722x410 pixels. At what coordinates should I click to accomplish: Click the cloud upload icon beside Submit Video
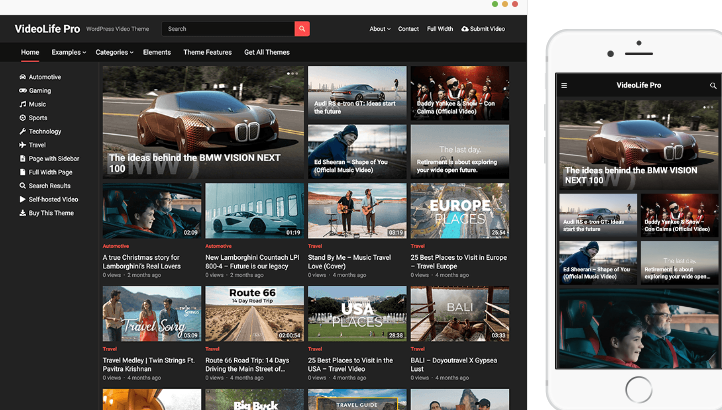click(465, 29)
